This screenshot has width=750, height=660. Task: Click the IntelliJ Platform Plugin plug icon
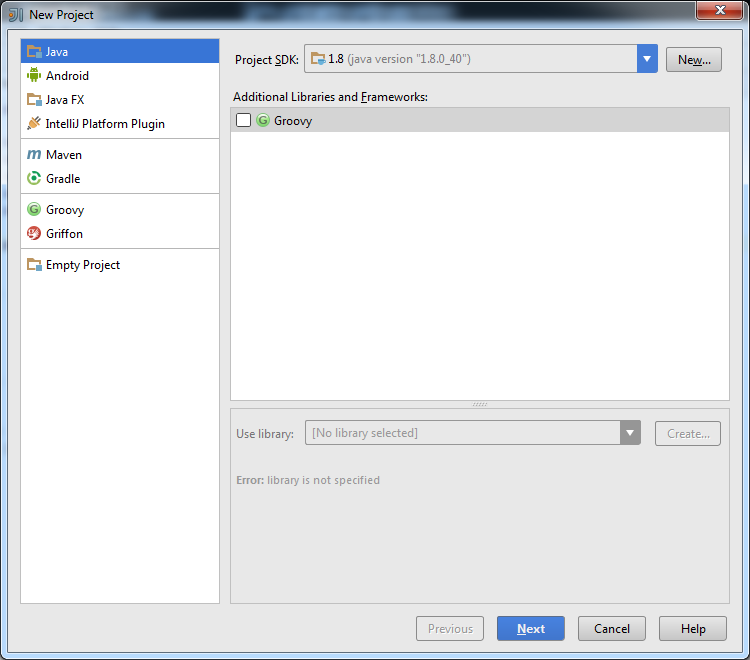(x=34, y=123)
